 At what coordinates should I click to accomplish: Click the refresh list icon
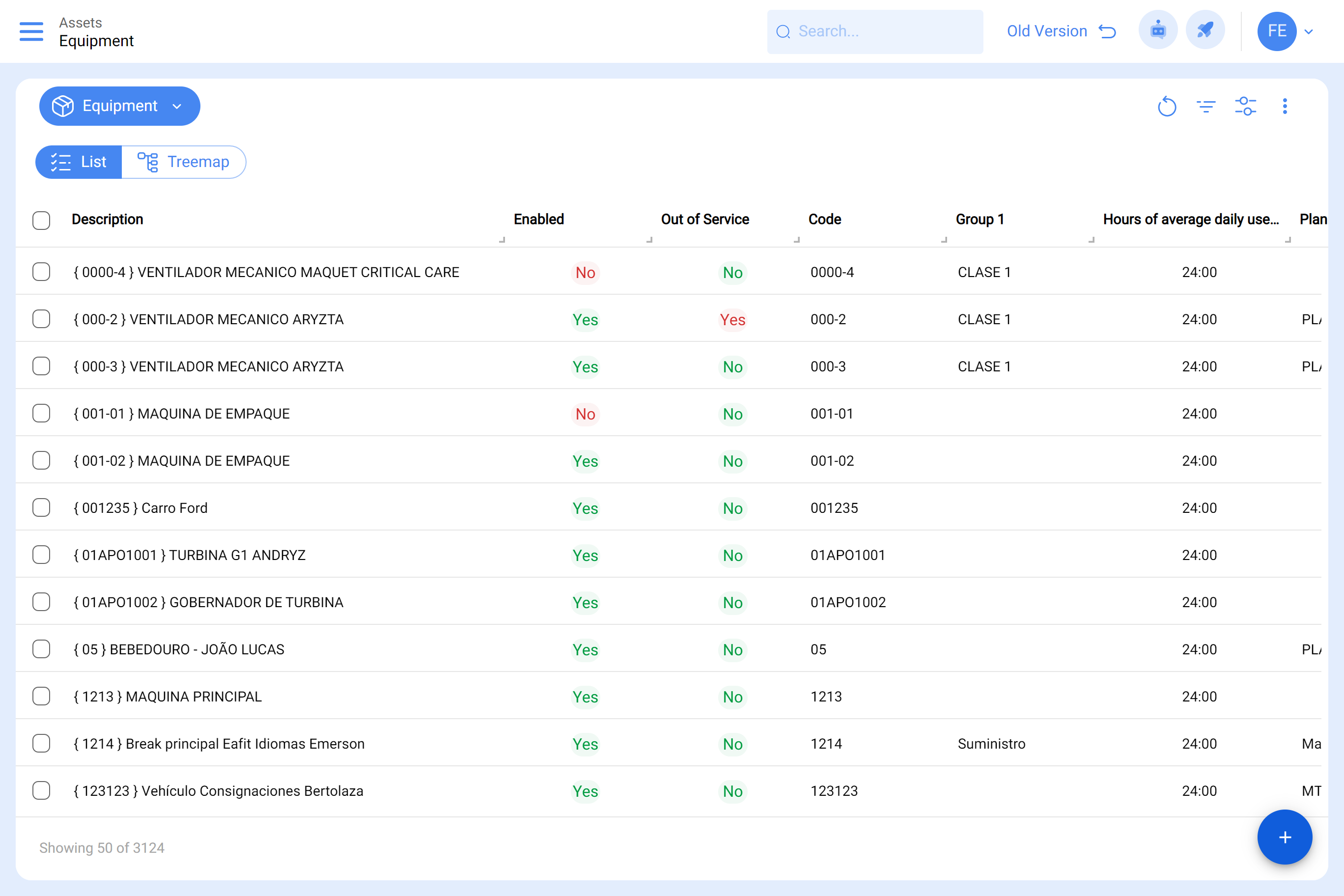(1167, 106)
